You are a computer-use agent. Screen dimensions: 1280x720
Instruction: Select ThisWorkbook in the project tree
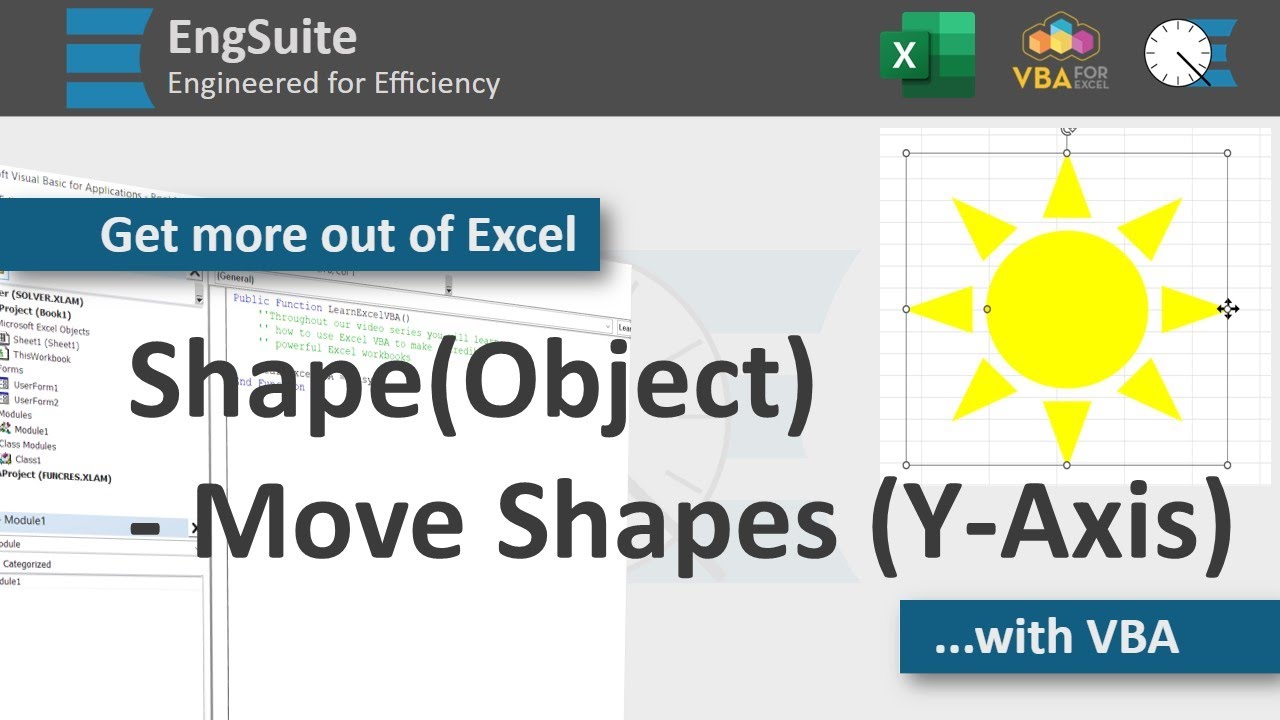[41, 357]
